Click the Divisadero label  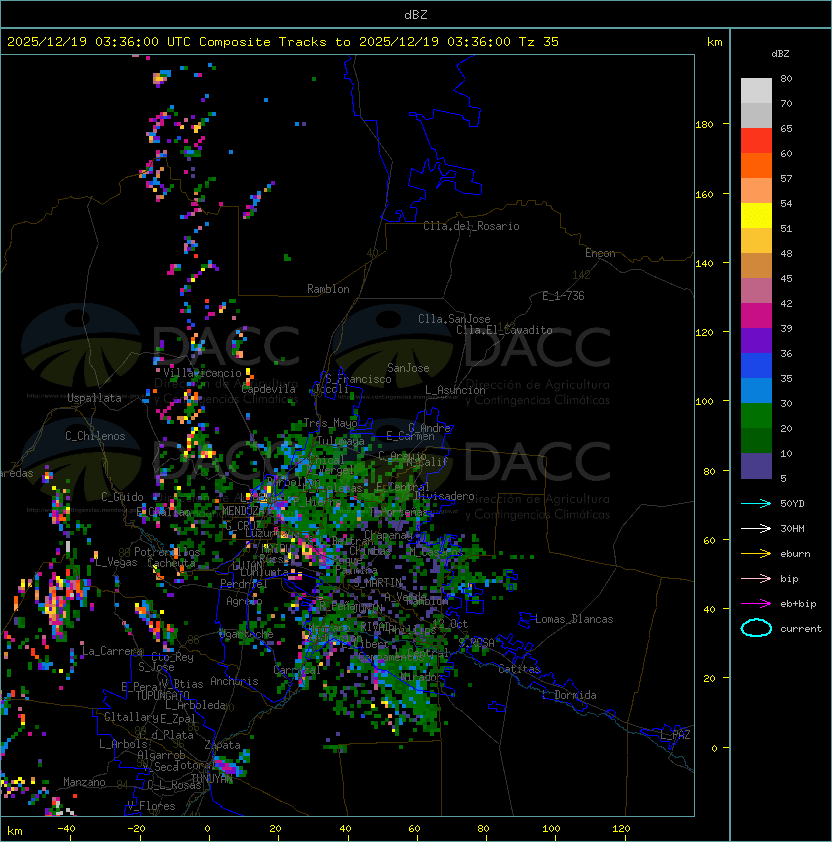point(444,496)
